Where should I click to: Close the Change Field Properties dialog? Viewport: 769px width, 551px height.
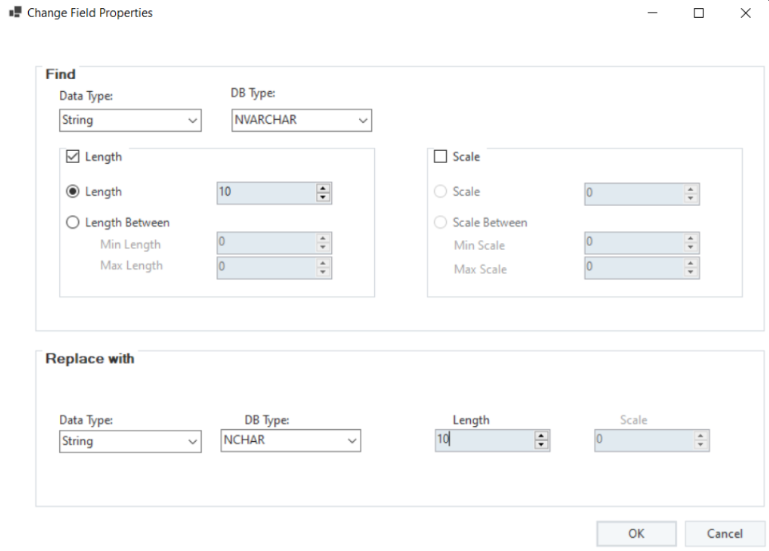click(745, 13)
